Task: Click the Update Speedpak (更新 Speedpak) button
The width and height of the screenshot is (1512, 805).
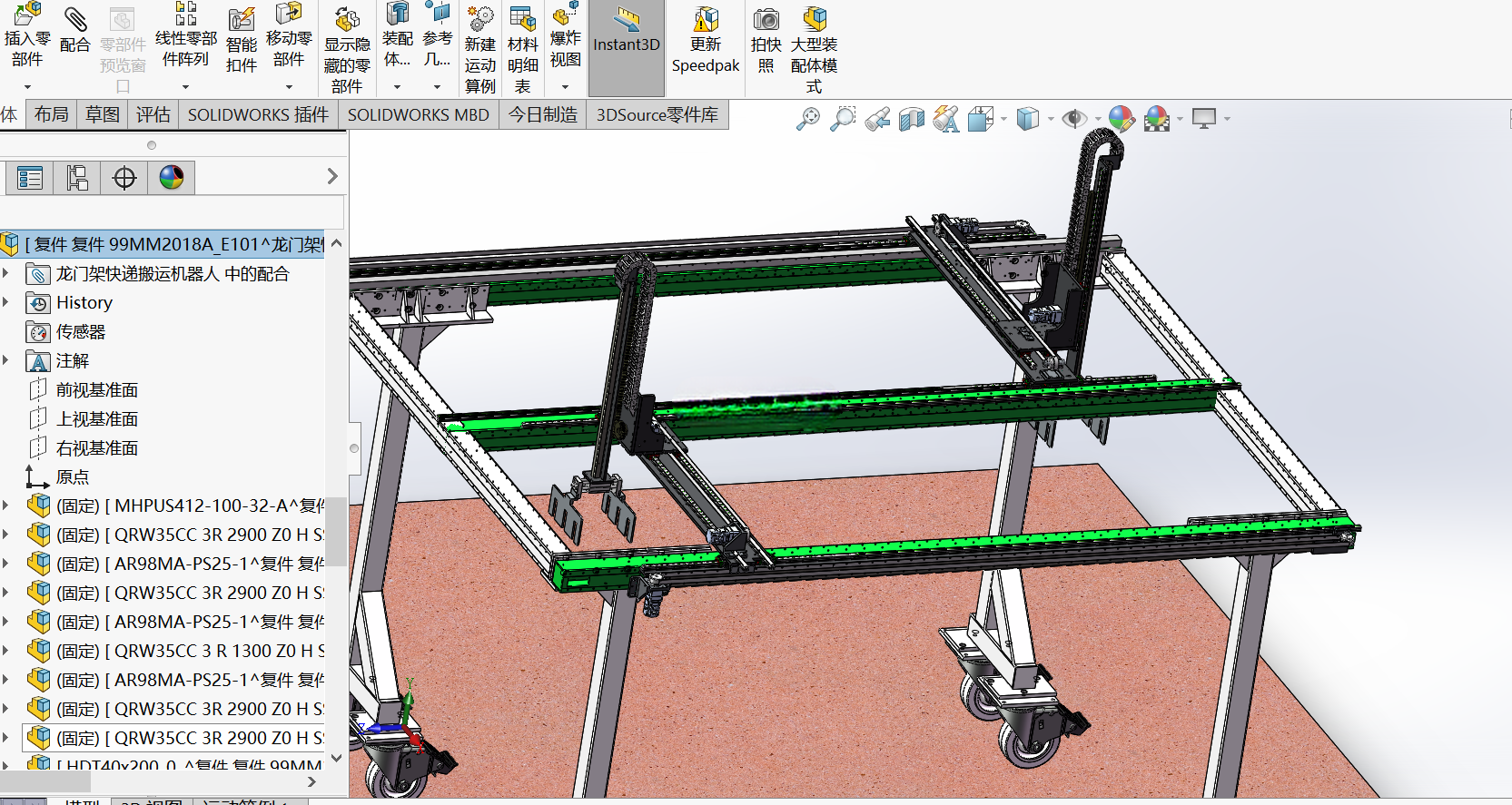Action: coord(706,41)
